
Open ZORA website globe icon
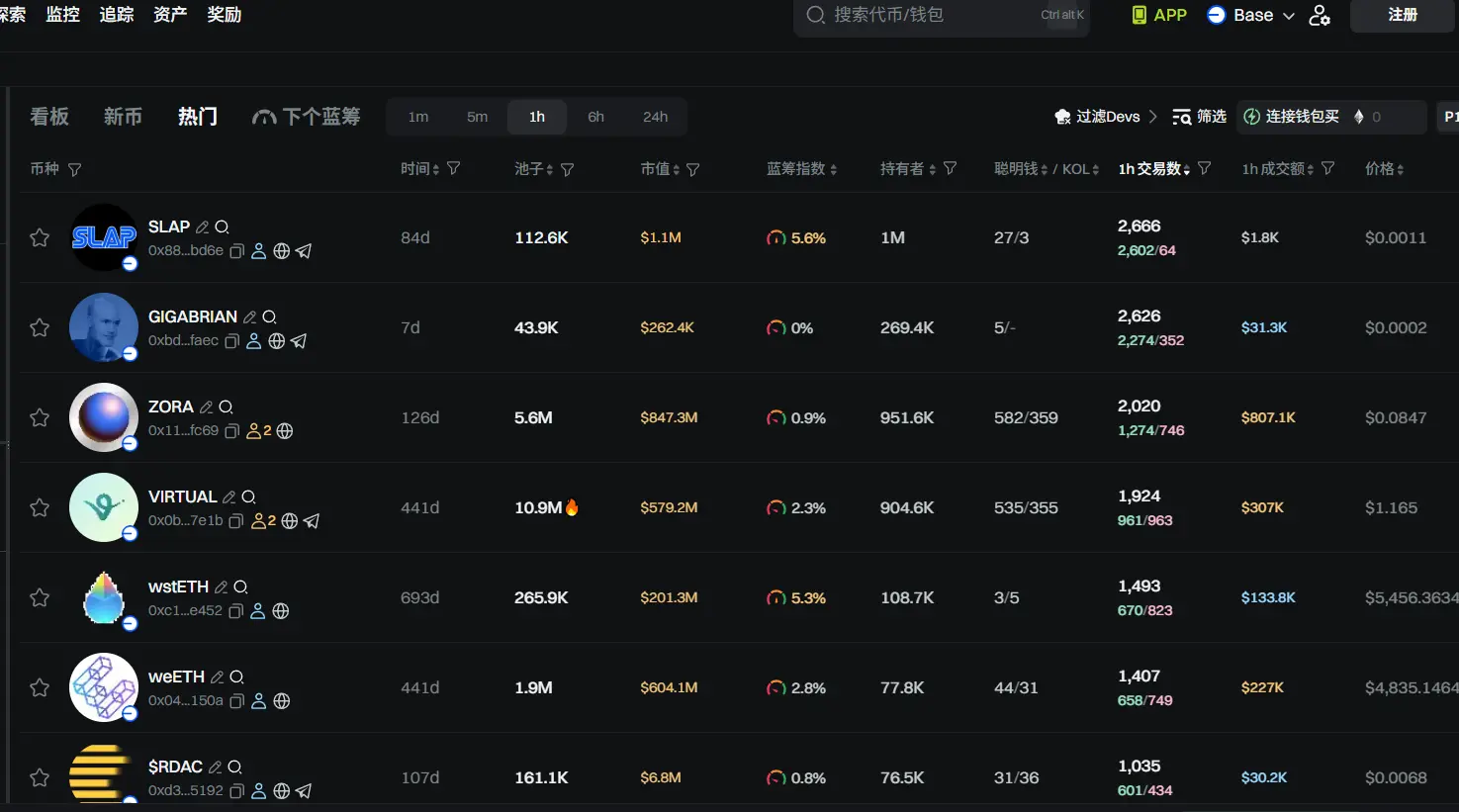[x=285, y=431]
